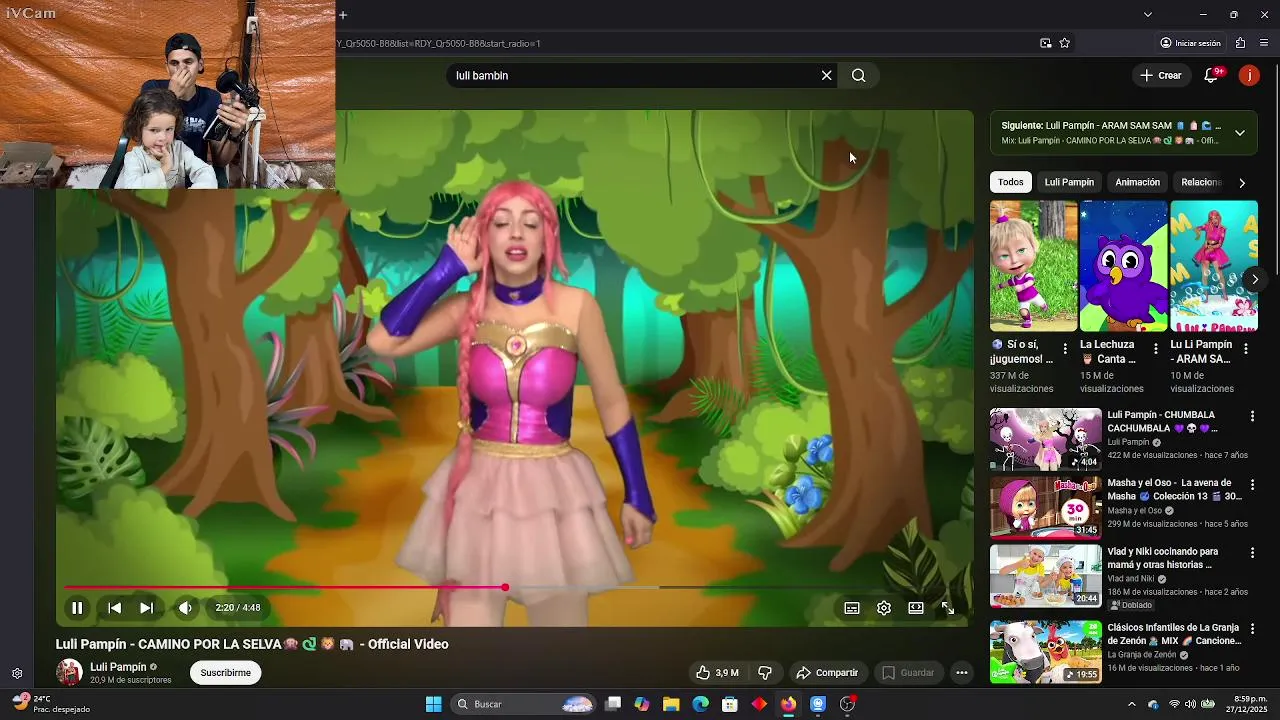Viewport: 1280px width, 720px height.
Task: Skip to the next video
Action: (x=146, y=608)
